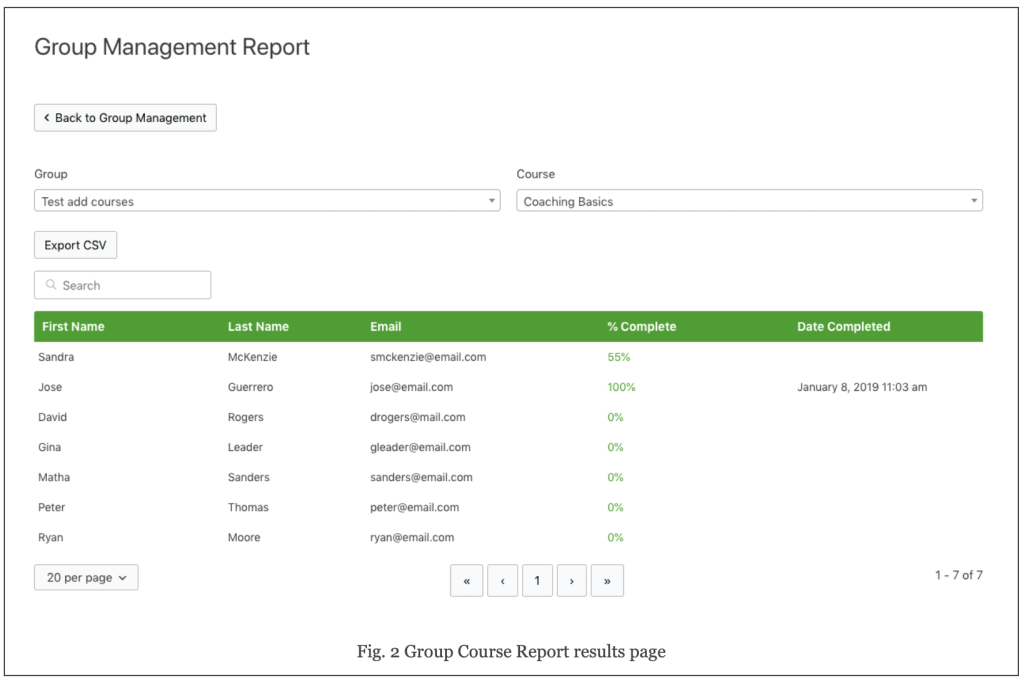1024x683 pixels.
Task: Click the 55% completion value
Action: (x=618, y=357)
